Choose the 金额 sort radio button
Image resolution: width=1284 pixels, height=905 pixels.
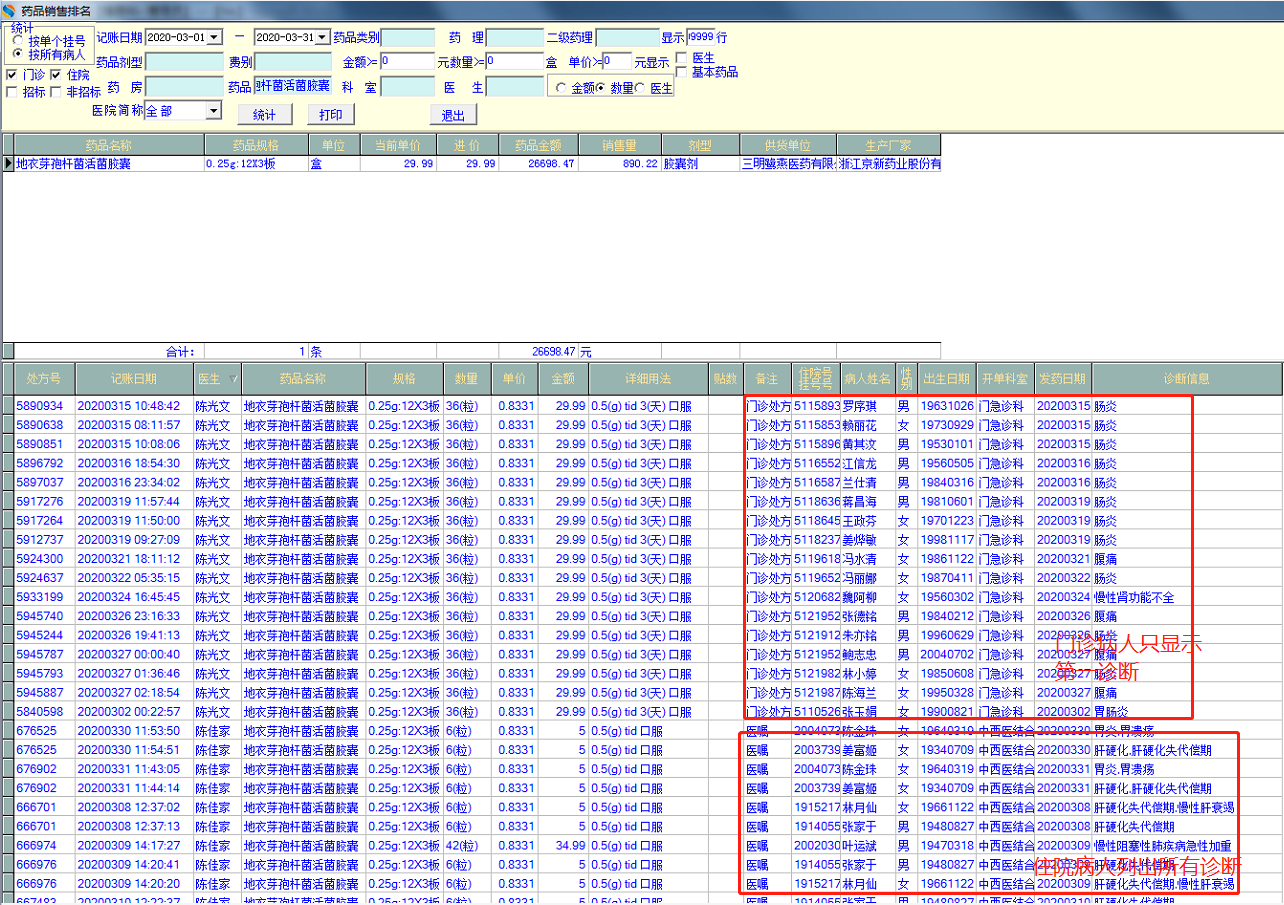pyautogui.click(x=561, y=89)
